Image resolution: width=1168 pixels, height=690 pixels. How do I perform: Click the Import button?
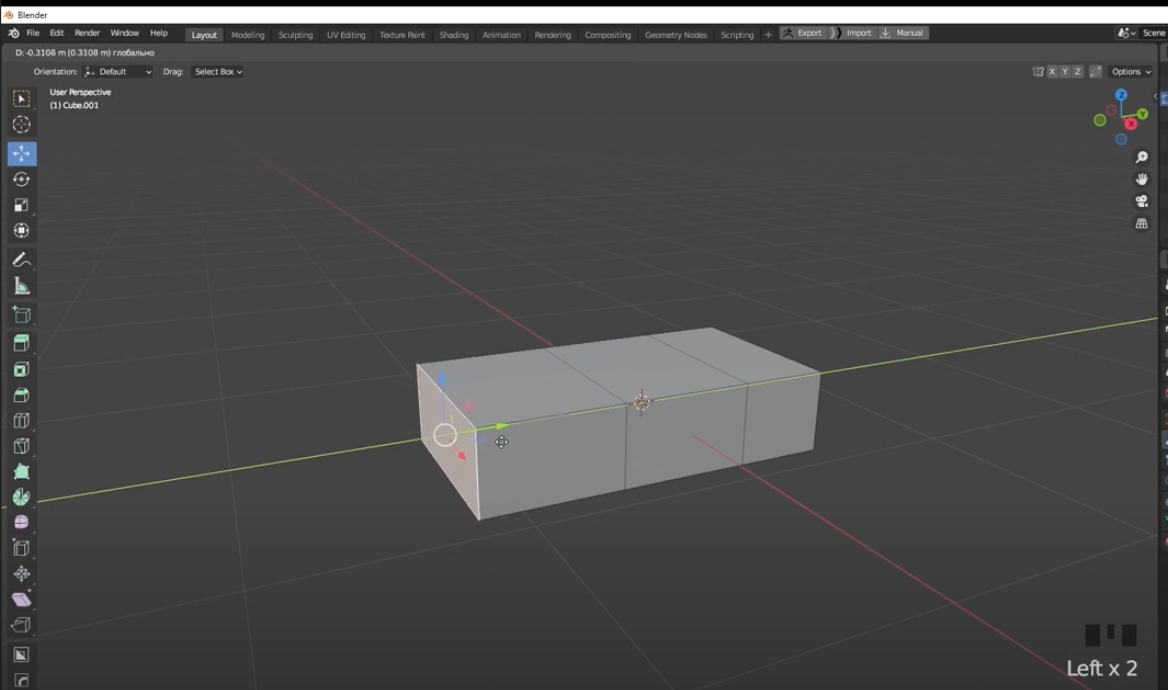point(852,33)
